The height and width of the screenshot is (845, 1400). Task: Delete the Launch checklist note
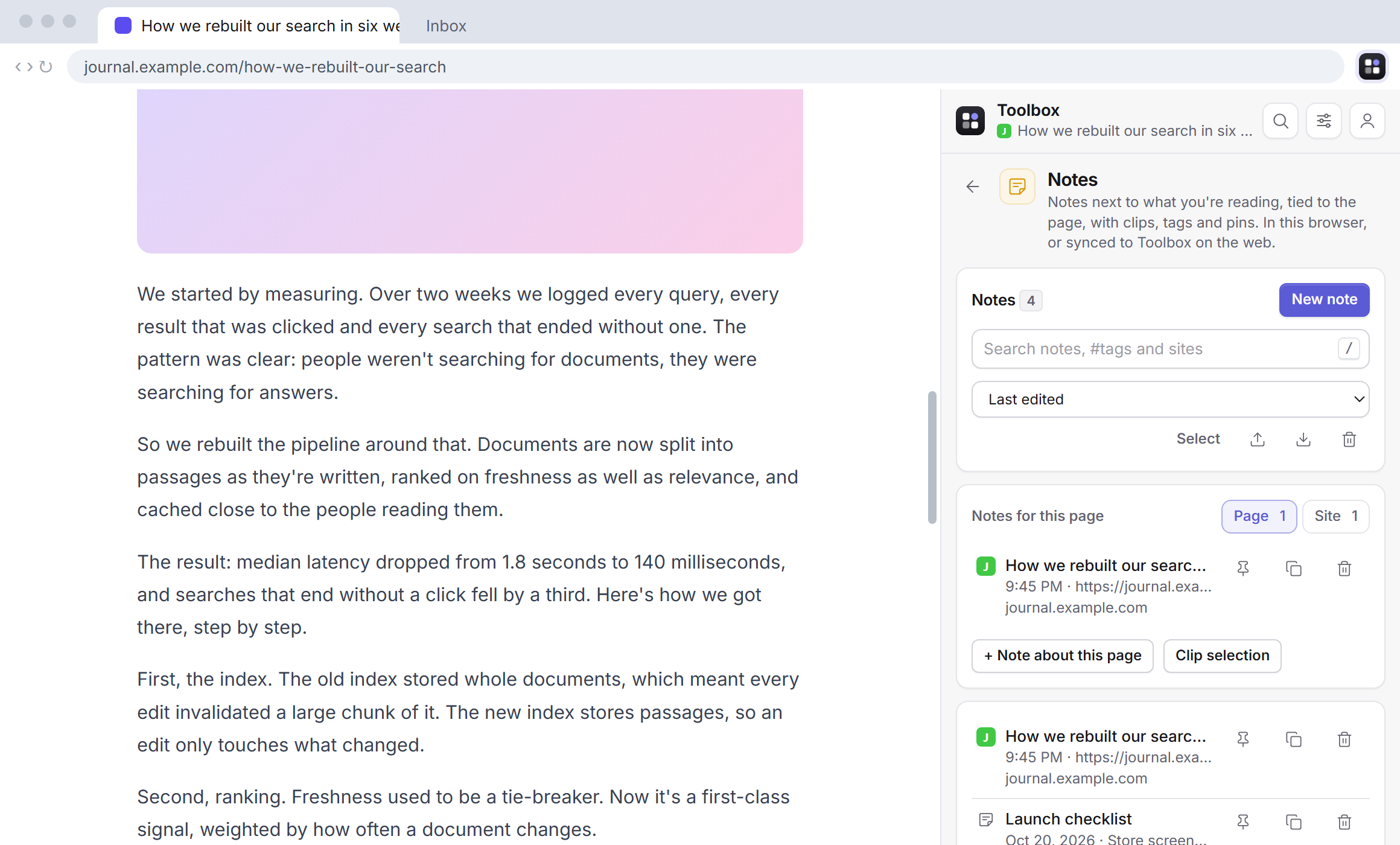click(x=1344, y=822)
